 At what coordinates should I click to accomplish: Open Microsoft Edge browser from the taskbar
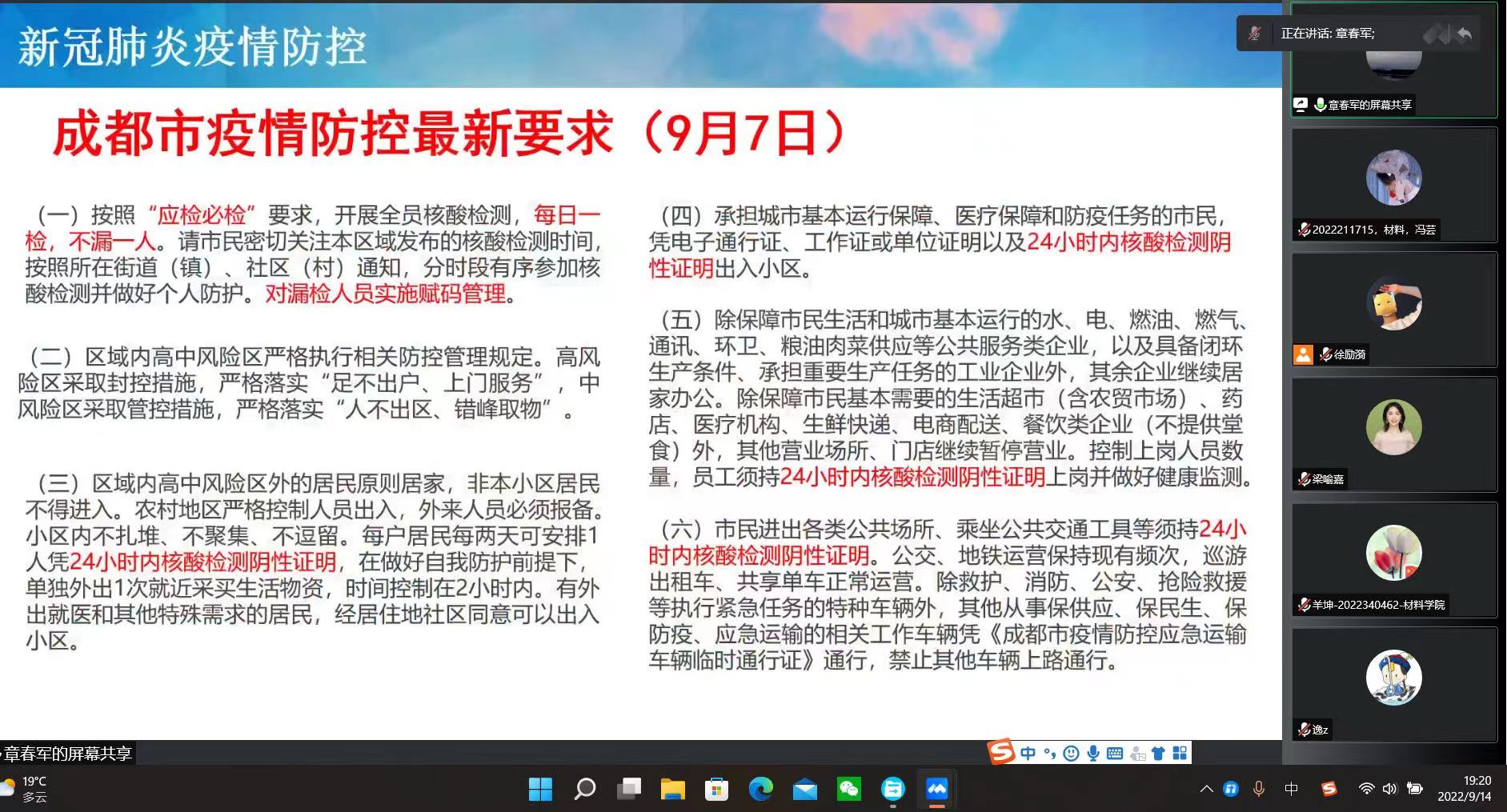tap(760, 790)
